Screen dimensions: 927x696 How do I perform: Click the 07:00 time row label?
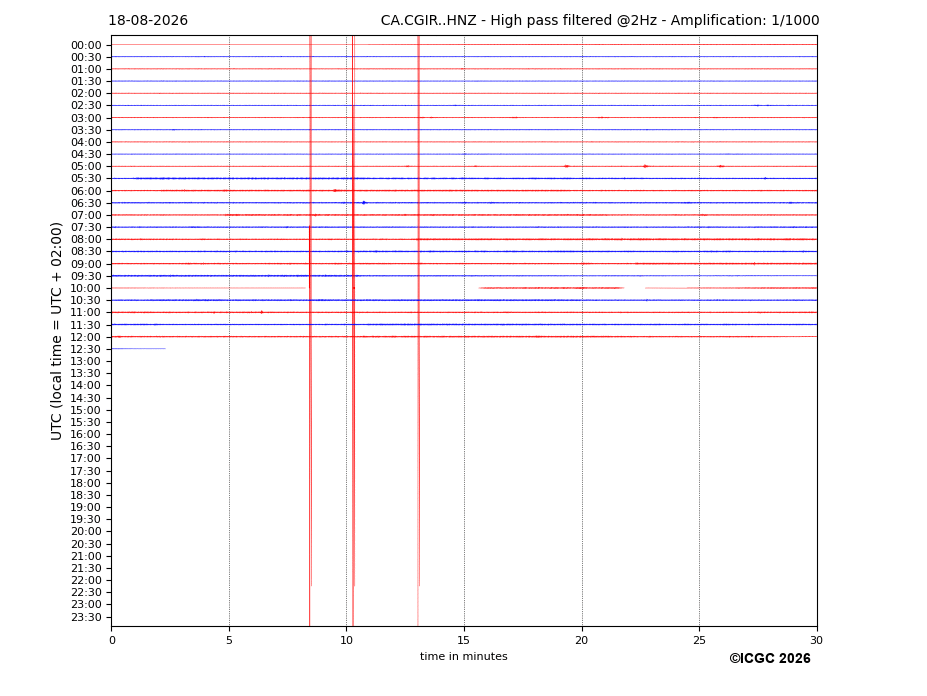click(x=86, y=215)
